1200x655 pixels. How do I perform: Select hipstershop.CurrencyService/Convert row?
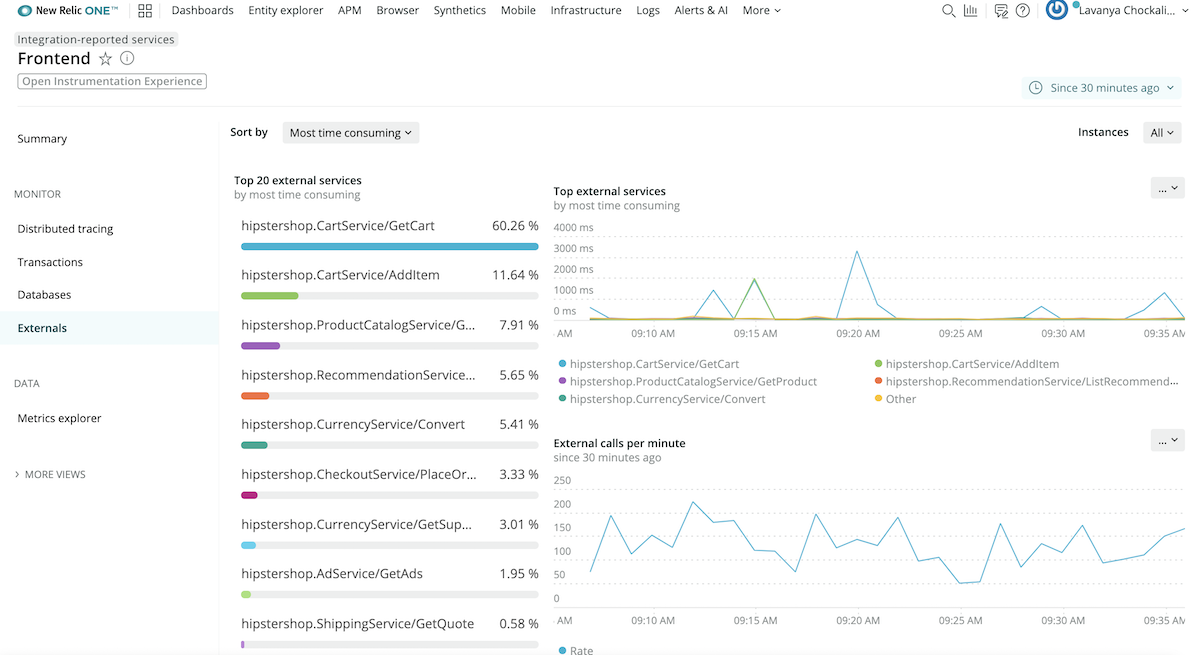point(390,433)
